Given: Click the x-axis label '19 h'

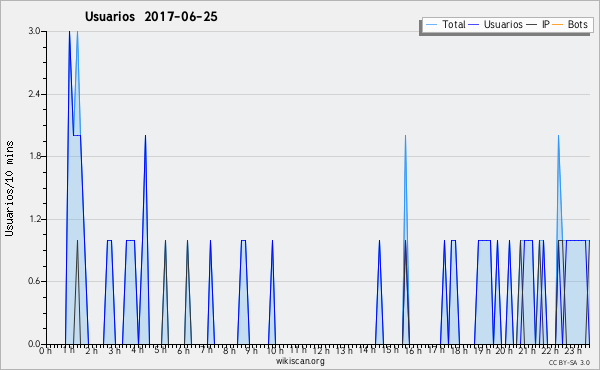Looking at the screenshot, I should click(482, 351).
